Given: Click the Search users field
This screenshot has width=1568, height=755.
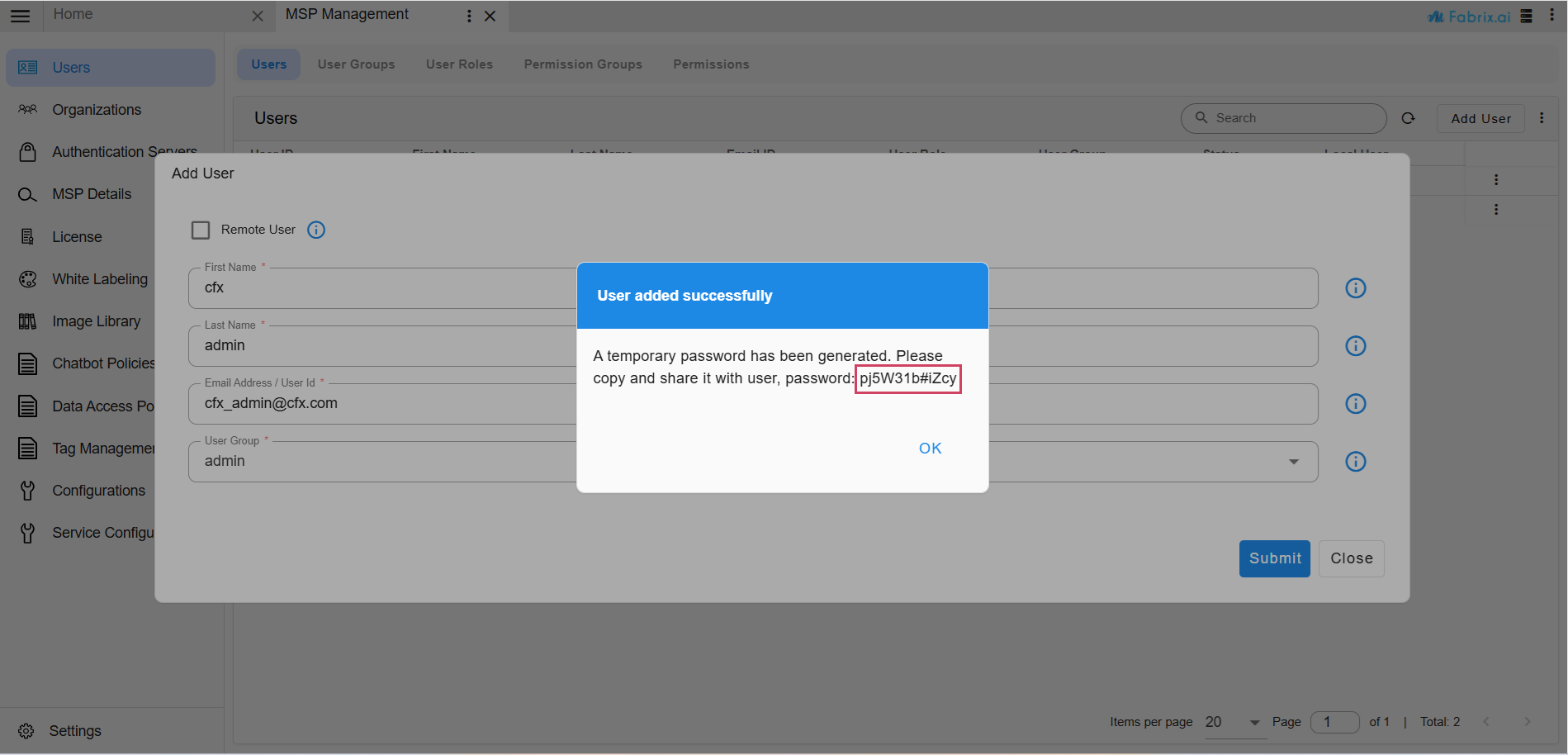Looking at the screenshot, I should point(1284,118).
